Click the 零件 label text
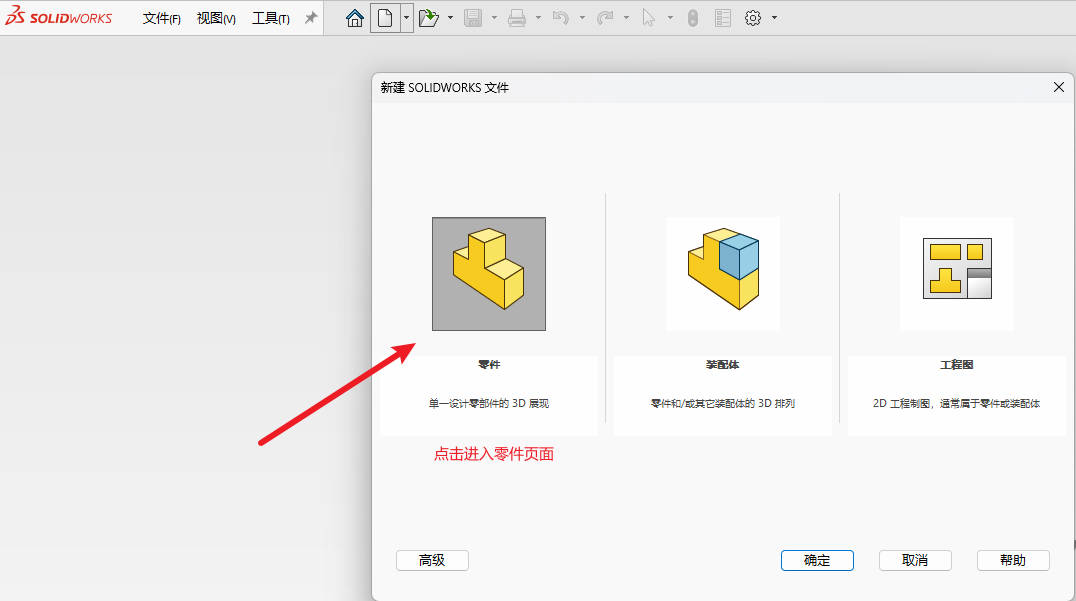 [x=489, y=364]
